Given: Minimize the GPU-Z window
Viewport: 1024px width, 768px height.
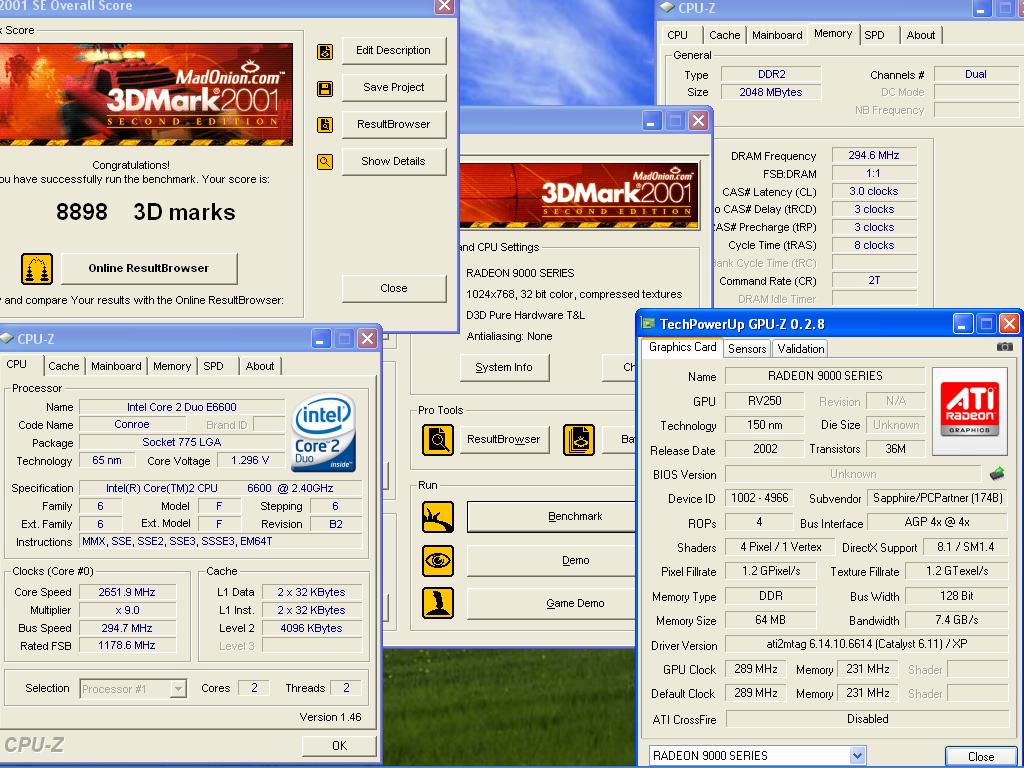Looking at the screenshot, I should (x=963, y=323).
